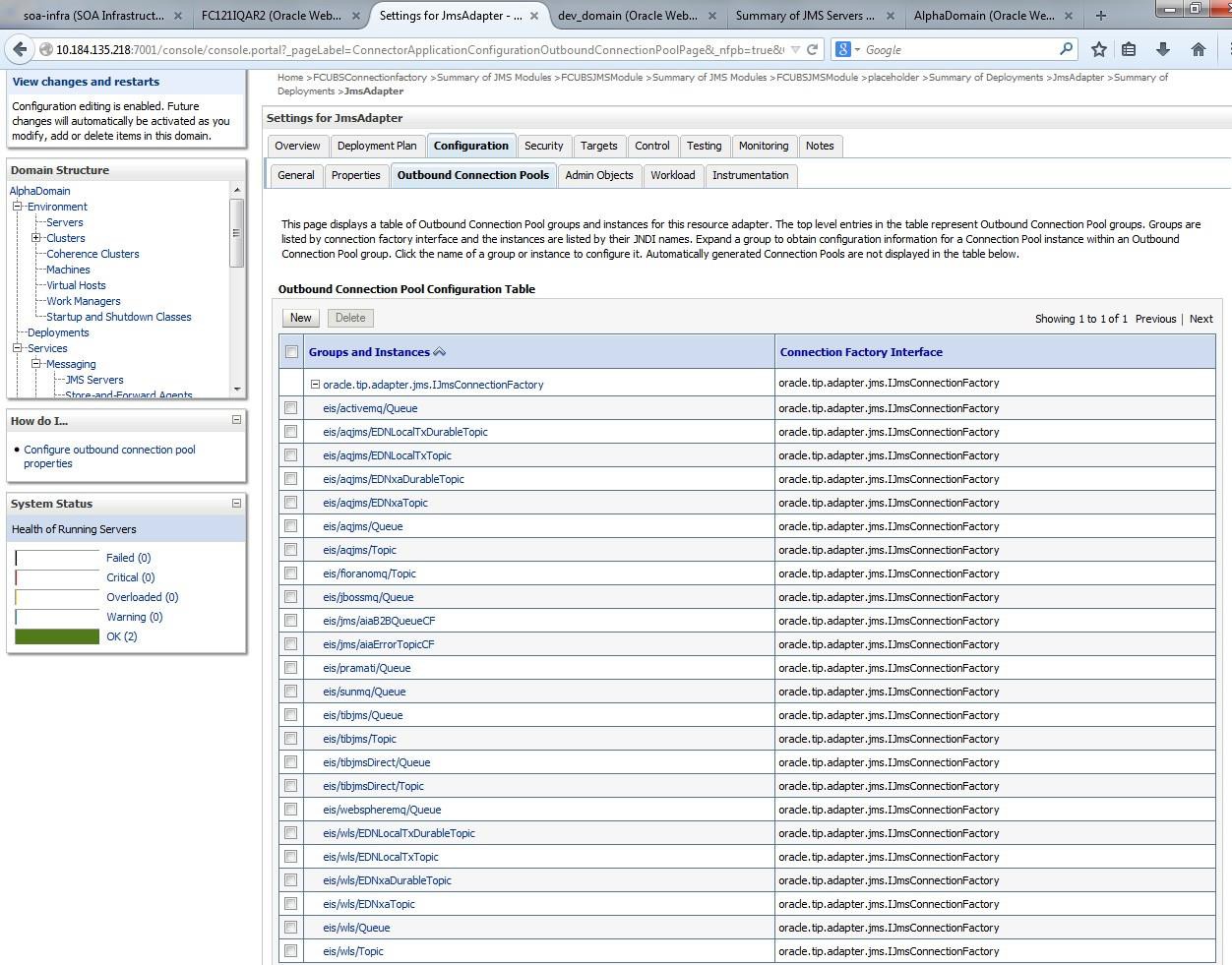Collapse the System Status panel

(236, 503)
